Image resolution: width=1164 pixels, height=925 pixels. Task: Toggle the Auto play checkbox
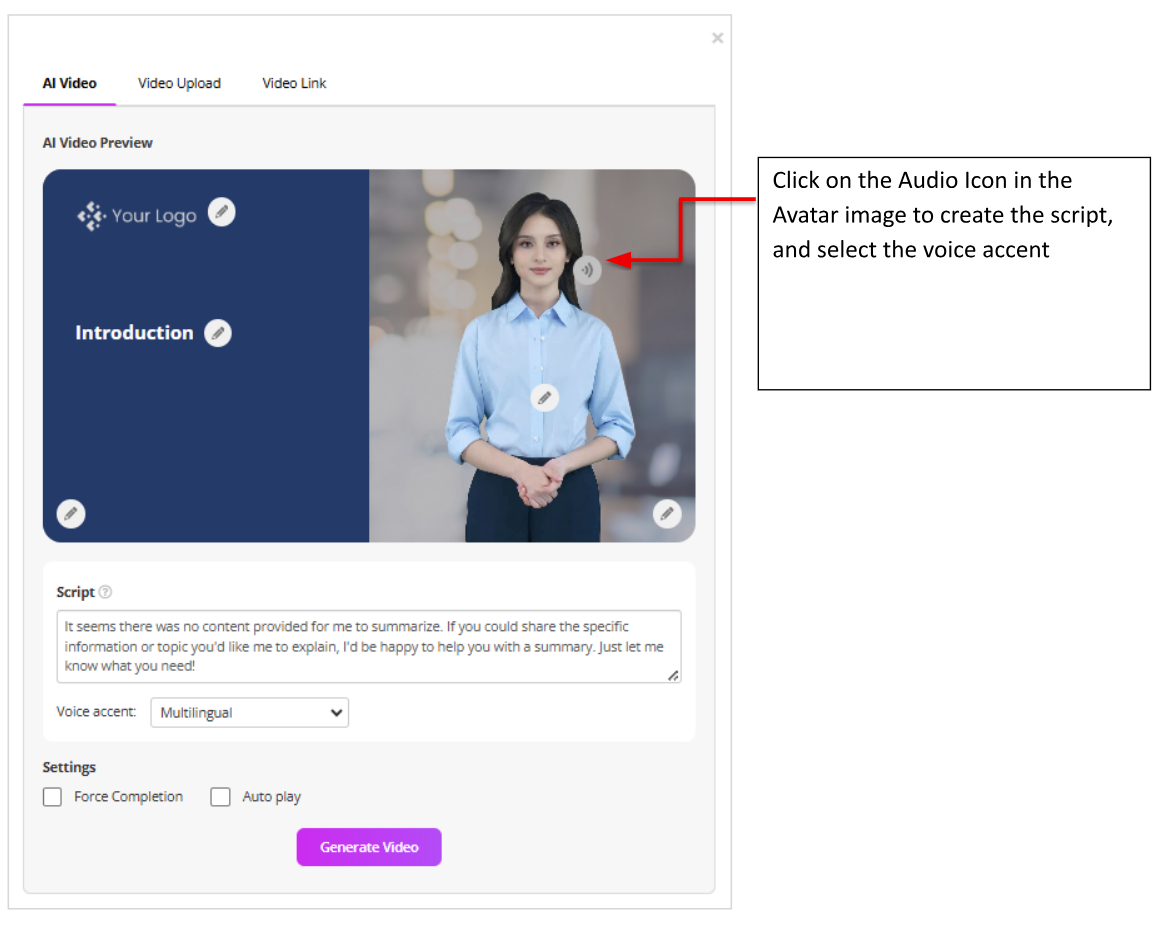pos(220,797)
